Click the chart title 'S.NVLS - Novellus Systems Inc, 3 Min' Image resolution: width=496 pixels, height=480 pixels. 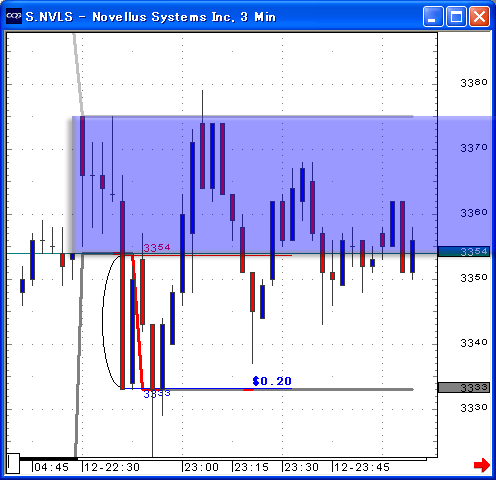click(x=151, y=17)
